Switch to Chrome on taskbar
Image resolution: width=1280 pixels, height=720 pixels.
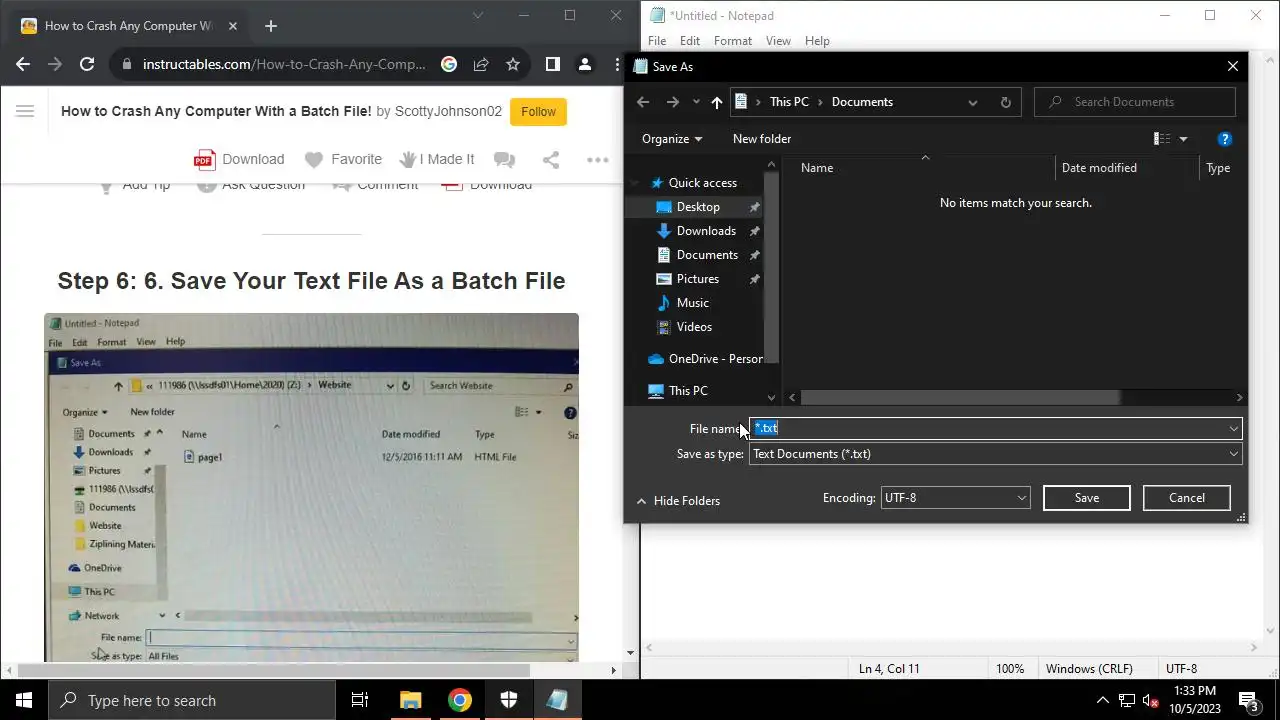click(459, 700)
